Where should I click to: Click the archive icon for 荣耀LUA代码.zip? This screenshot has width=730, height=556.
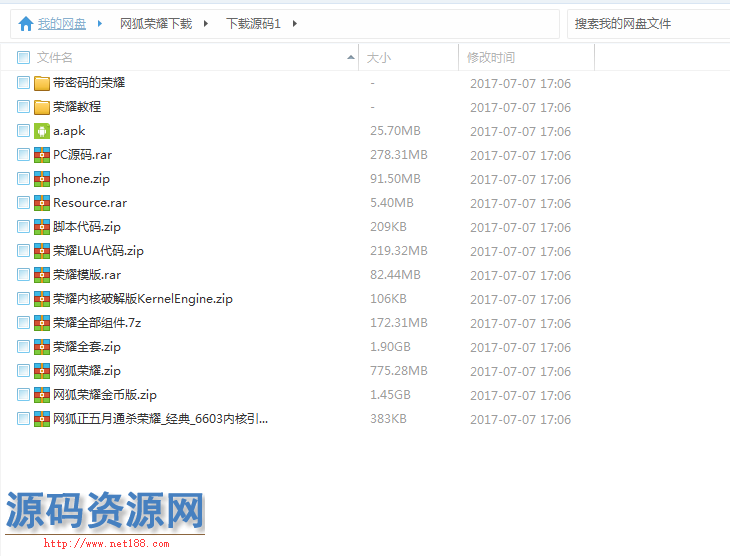click(x=42, y=251)
